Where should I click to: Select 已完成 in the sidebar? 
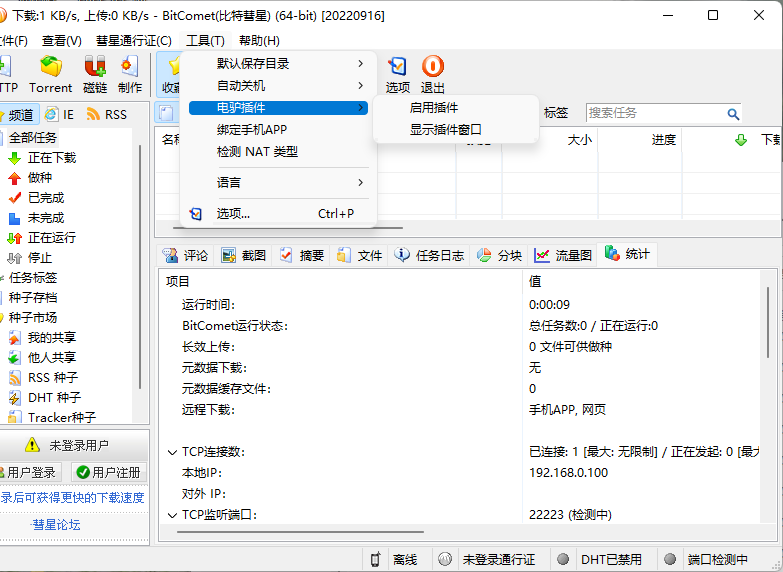pos(36,198)
